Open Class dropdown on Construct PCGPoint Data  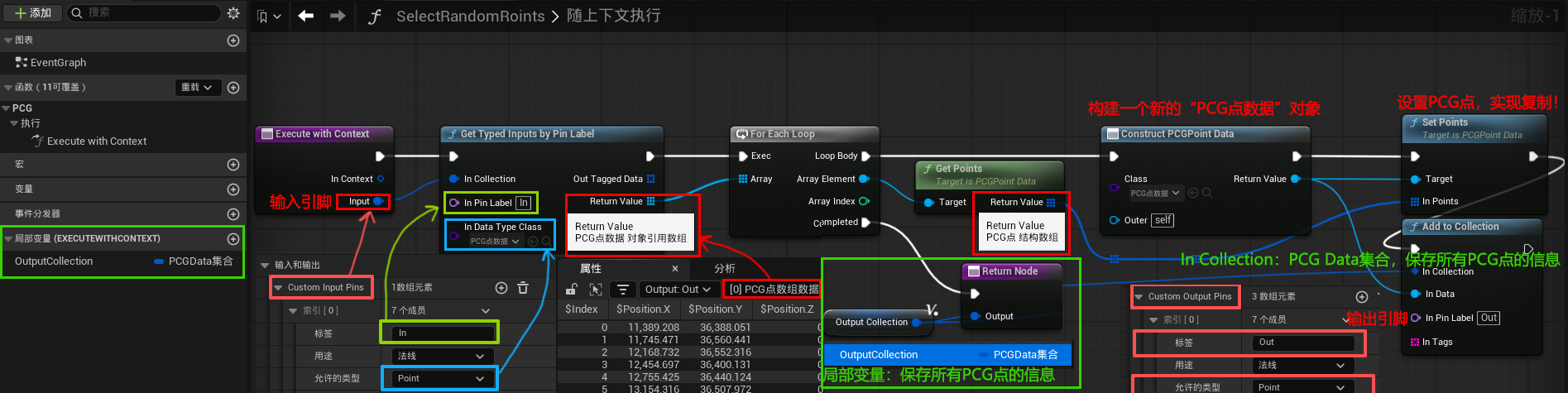[1157, 194]
